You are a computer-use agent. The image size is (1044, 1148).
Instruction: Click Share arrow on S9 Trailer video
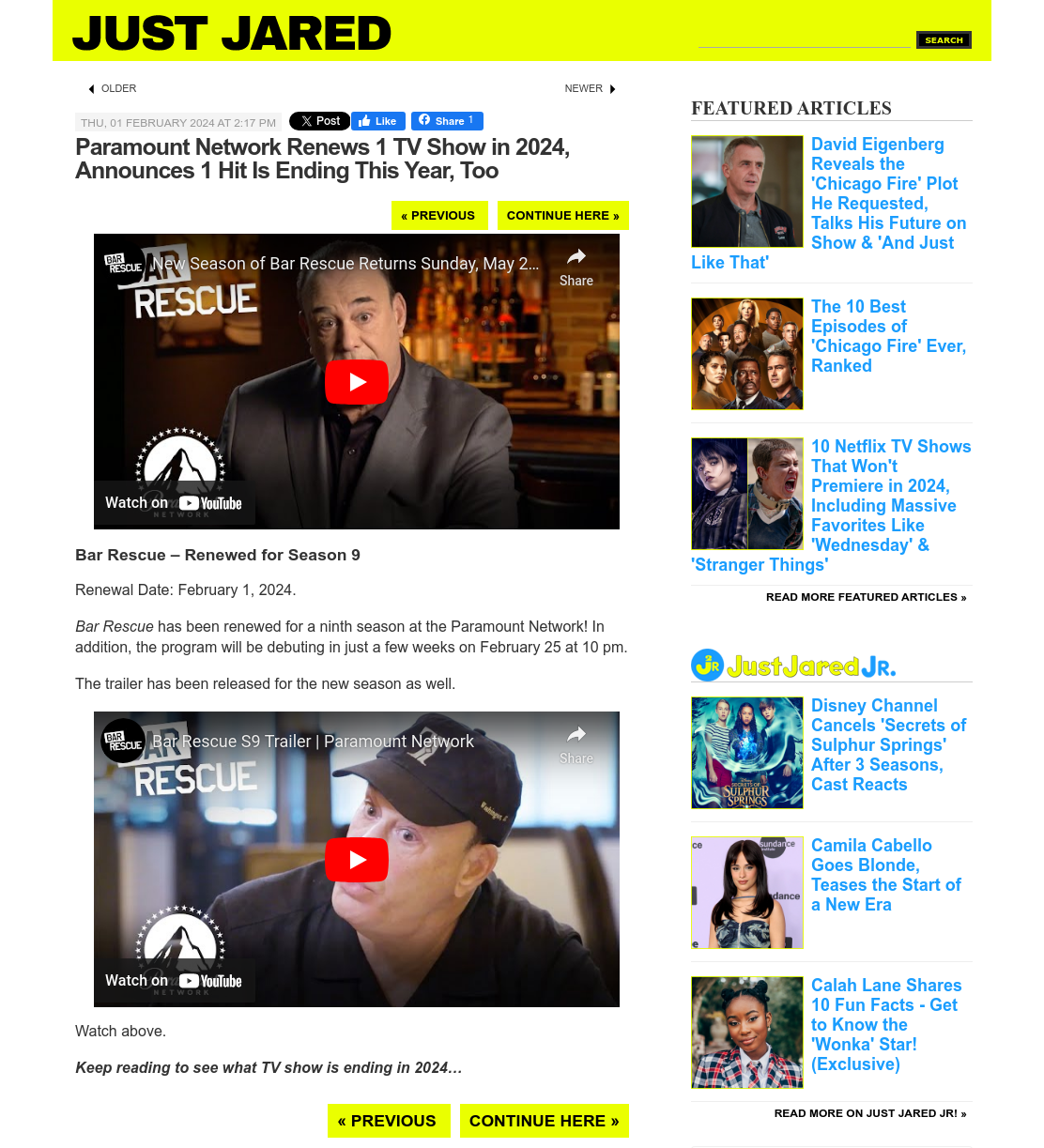(576, 744)
